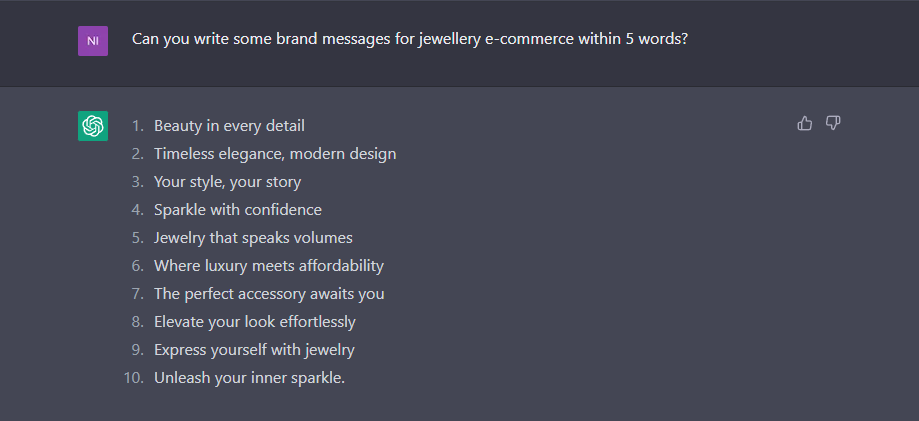The height and width of the screenshot is (421, 919).
Task: Click 'Jewelry that speaks volumes' text
Action: click(253, 237)
